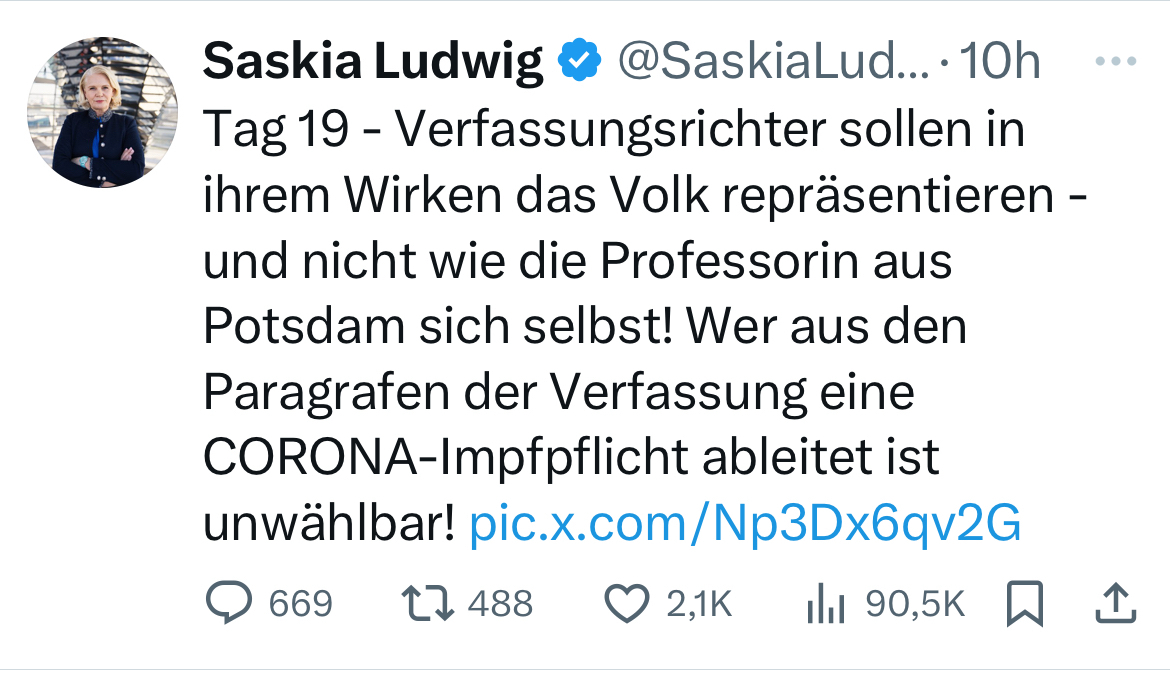Screen dimensions: 1170x675
Task: Click the 90,5K views count
Action: tap(915, 603)
